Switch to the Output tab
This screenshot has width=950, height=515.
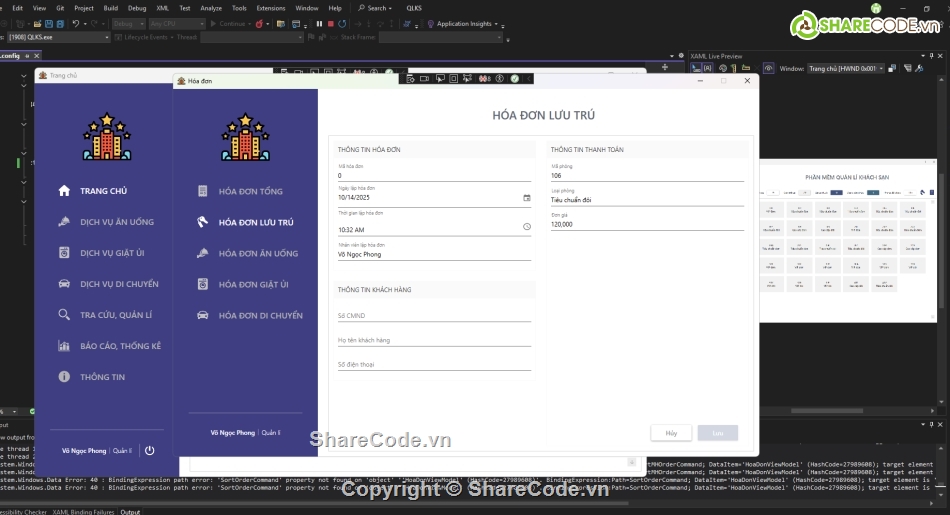point(130,511)
